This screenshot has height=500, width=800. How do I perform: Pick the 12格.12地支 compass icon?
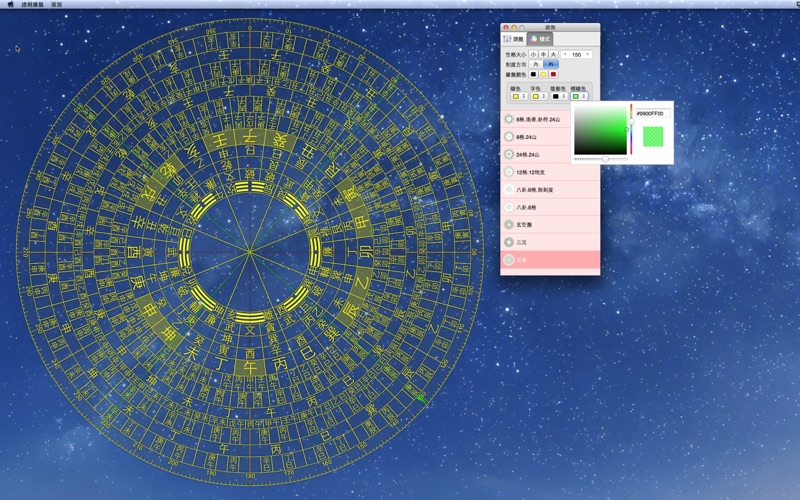point(509,172)
